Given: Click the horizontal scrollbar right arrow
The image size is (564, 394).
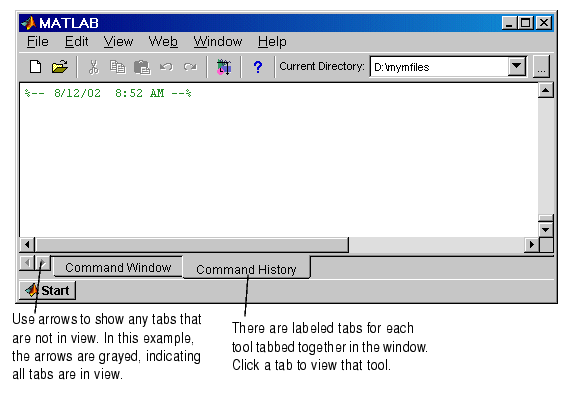Looking at the screenshot, I should (532, 245).
